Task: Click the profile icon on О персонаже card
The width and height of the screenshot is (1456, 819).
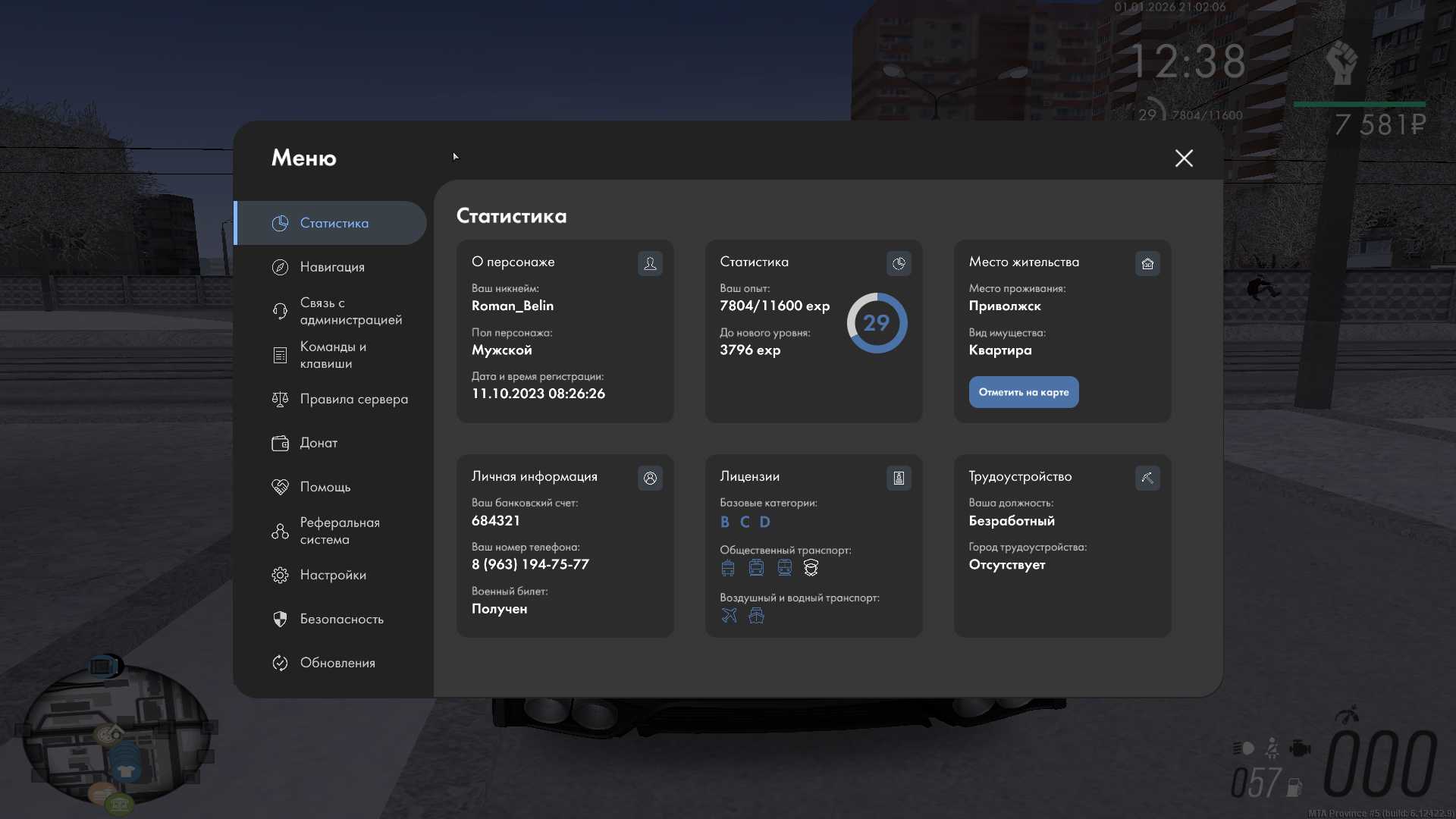Action: 650,263
